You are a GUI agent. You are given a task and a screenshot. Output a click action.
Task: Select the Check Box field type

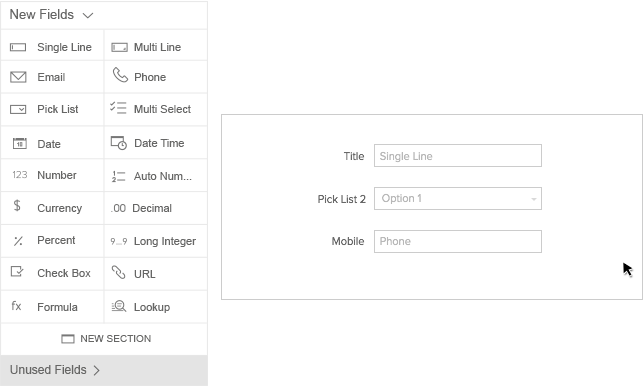coord(52,274)
